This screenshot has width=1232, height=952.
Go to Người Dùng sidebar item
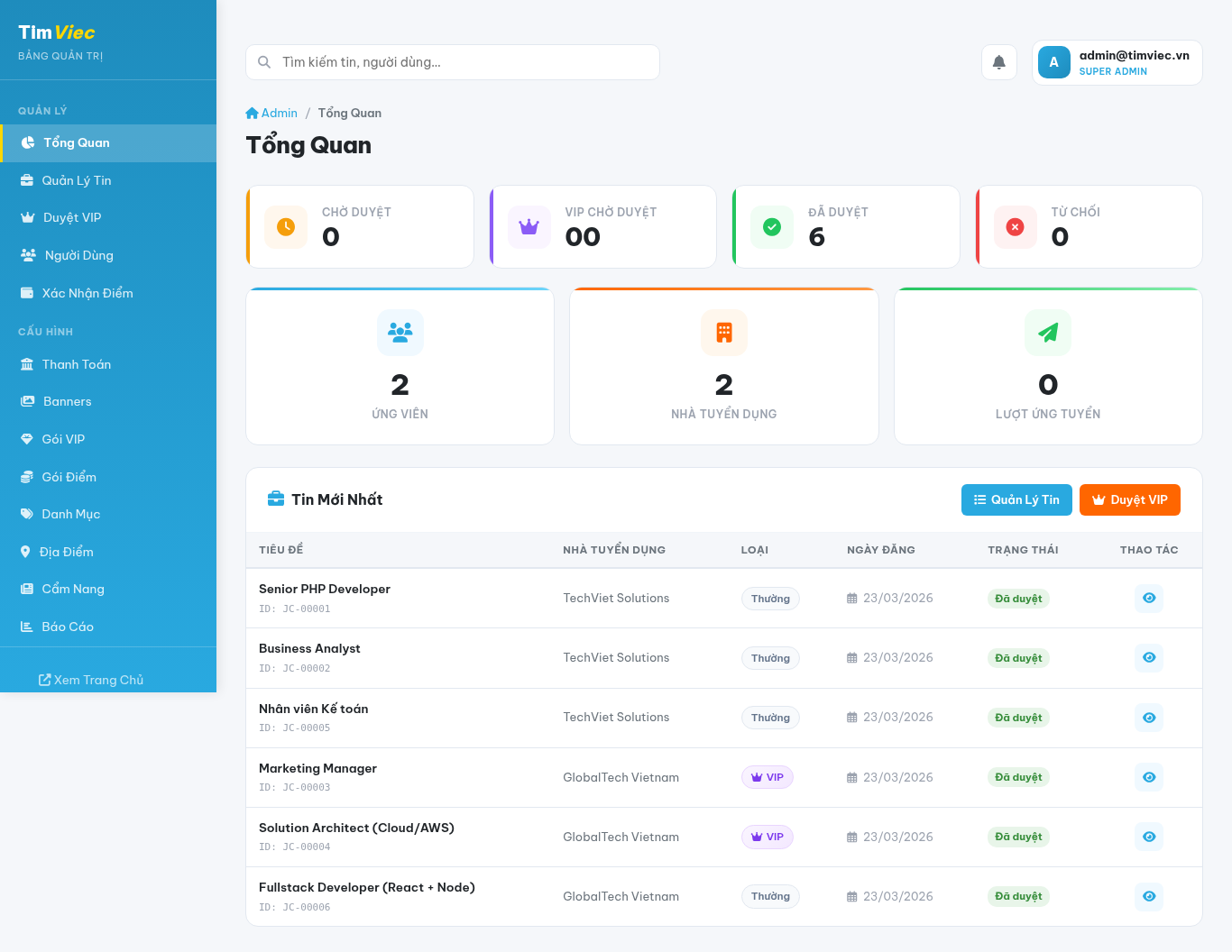click(x=78, y=255)
